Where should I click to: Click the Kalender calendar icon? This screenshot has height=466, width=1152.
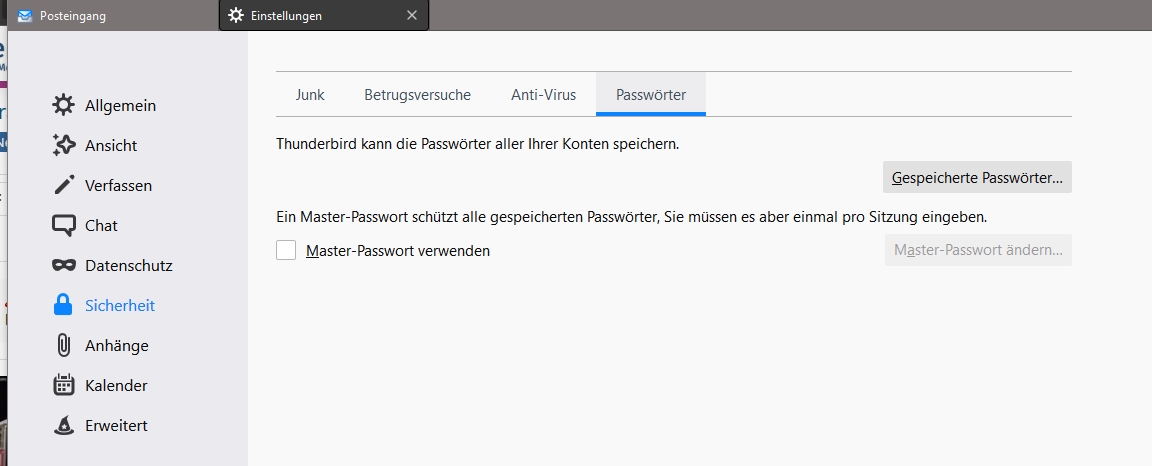64,385
